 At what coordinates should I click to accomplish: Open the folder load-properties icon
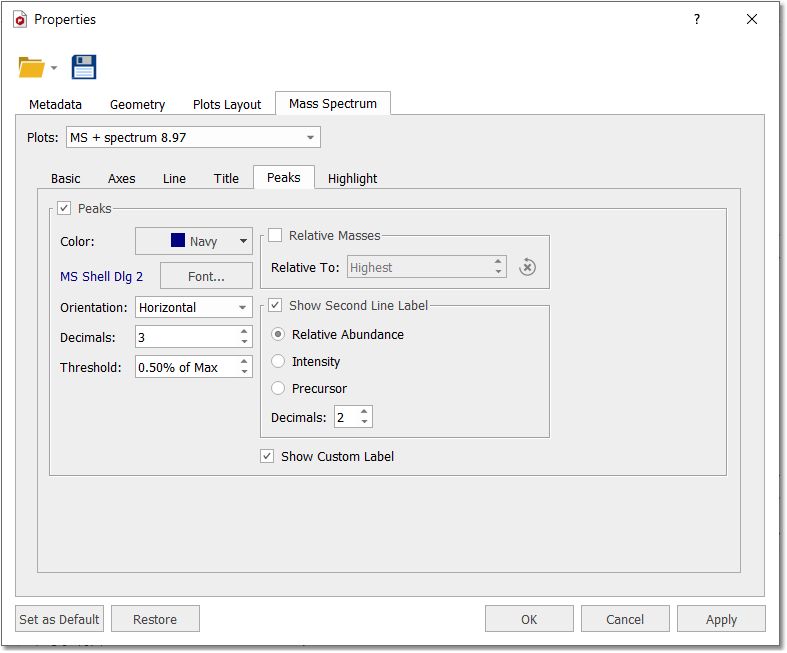pos(31,67)
